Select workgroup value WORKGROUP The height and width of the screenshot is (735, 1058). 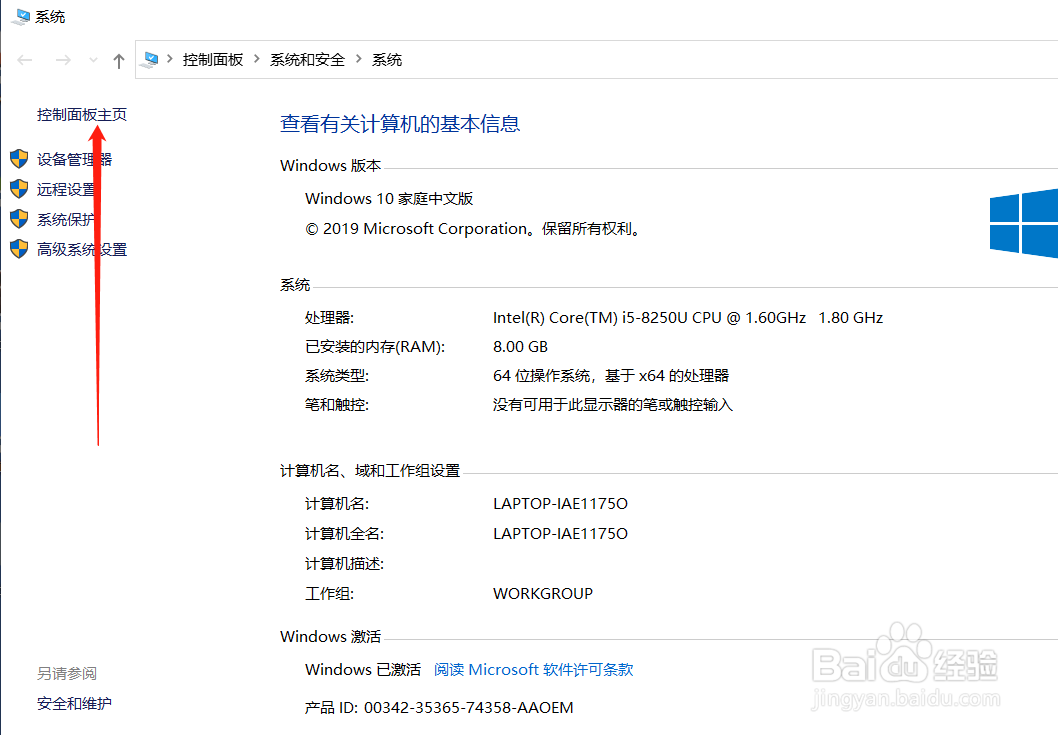542,594
